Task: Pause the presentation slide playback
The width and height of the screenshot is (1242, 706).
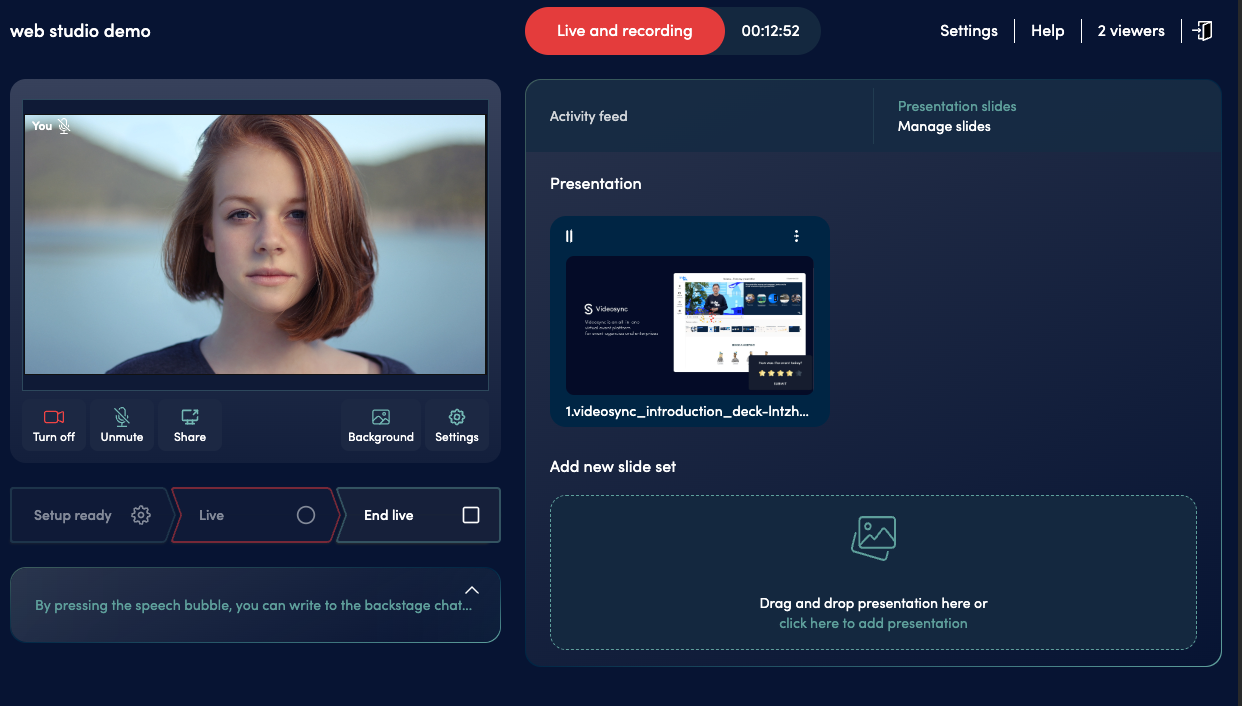Action: click(569, 236)
